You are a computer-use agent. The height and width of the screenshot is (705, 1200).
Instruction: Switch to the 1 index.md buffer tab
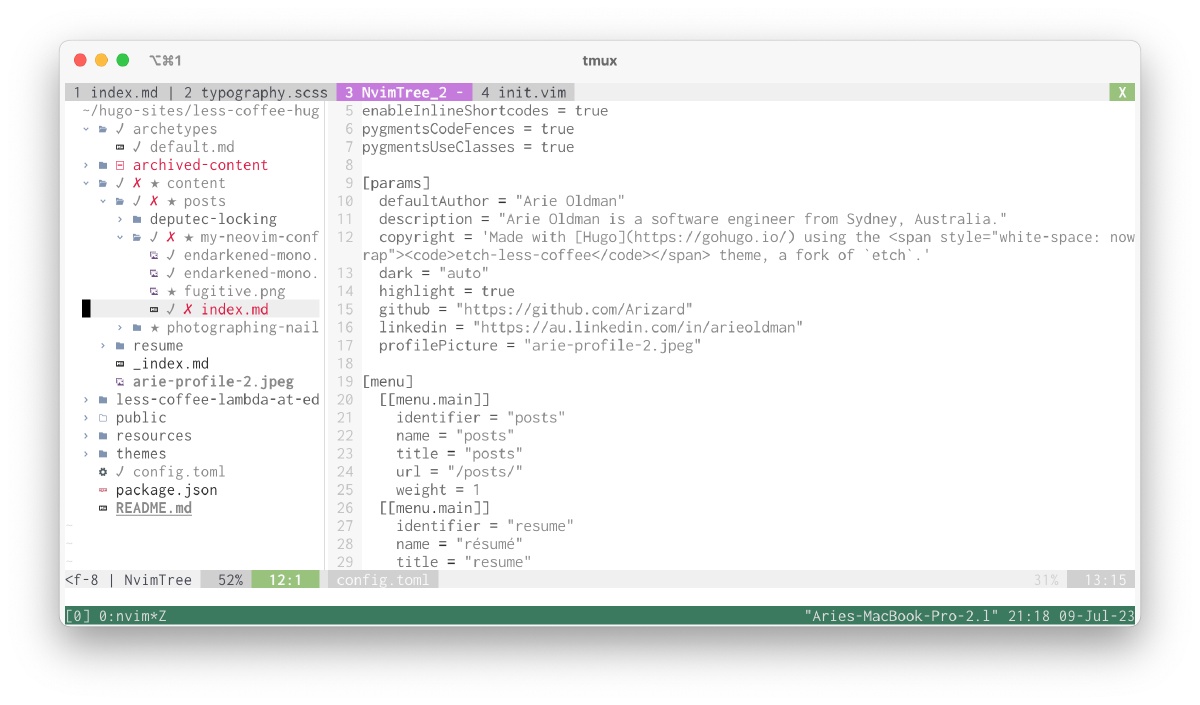coord(115,92)
